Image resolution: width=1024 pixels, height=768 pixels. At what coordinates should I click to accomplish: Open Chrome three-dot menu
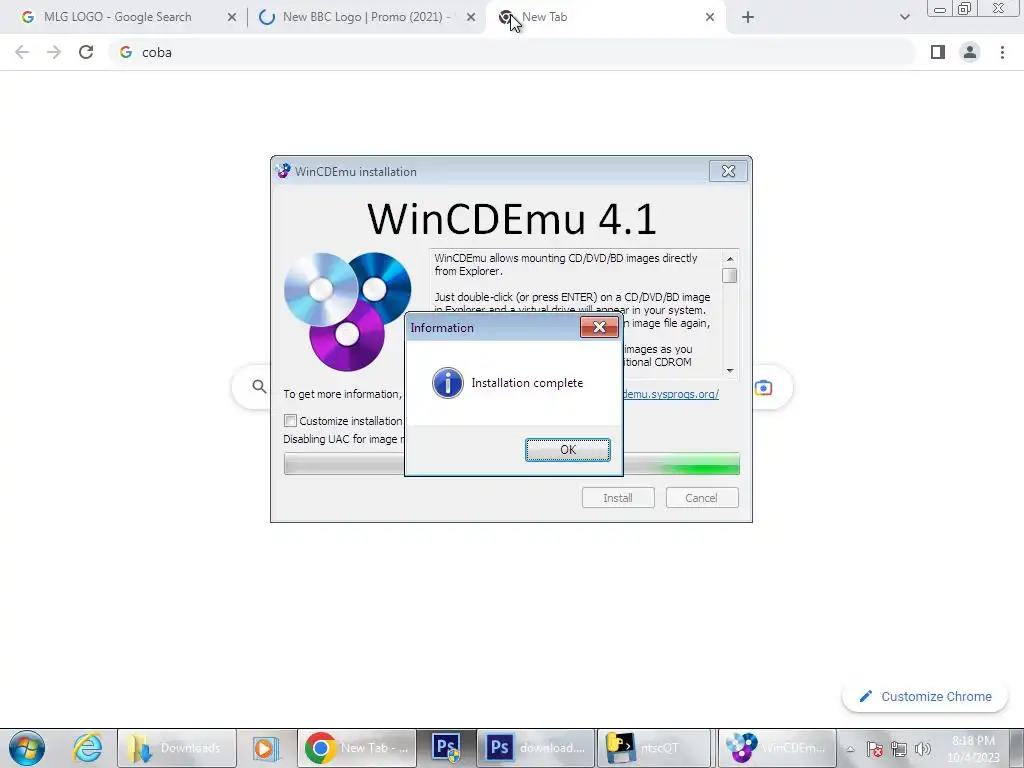click(1002, 52)
